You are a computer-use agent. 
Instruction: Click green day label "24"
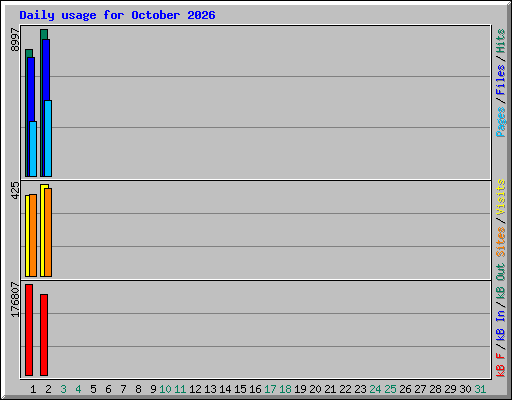coord(375,389)
